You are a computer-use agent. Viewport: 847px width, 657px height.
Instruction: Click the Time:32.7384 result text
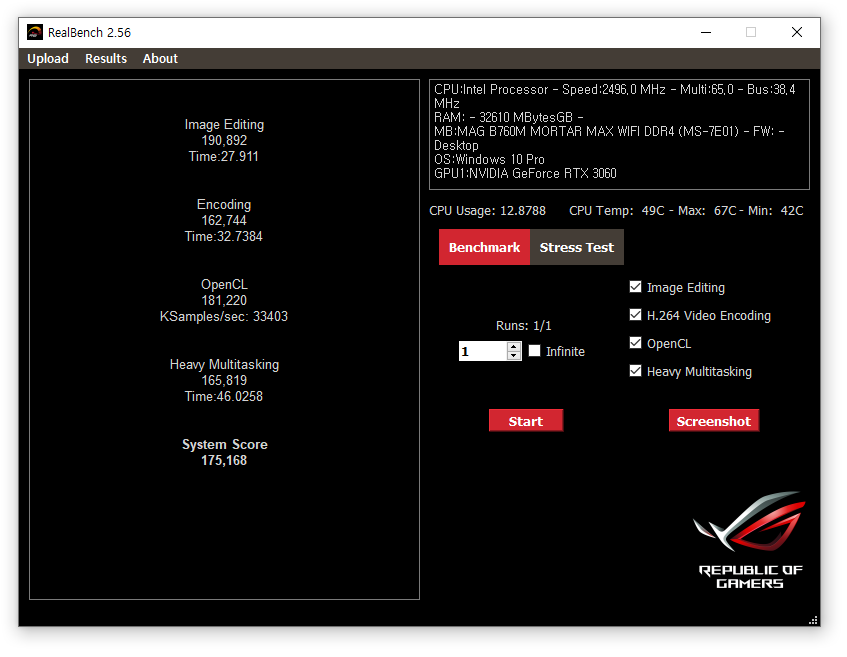click(x=224, y=237)
